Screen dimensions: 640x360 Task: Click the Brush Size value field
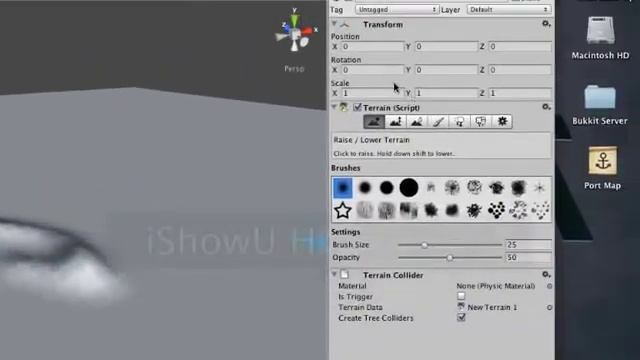pyautogui.click(x=529, y=244)
